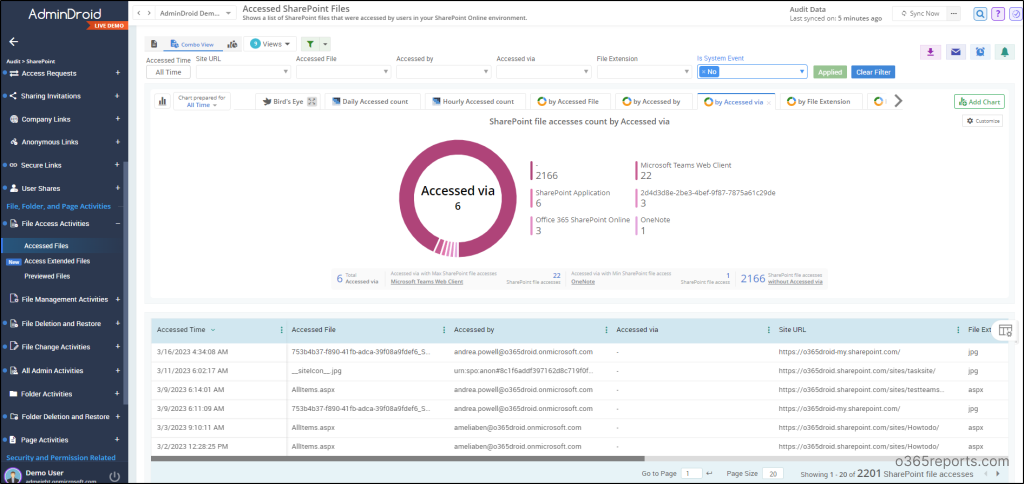Click the green filter funnel icon
The width and height of the screenshot is (1024, 484).
pos(310,44)
